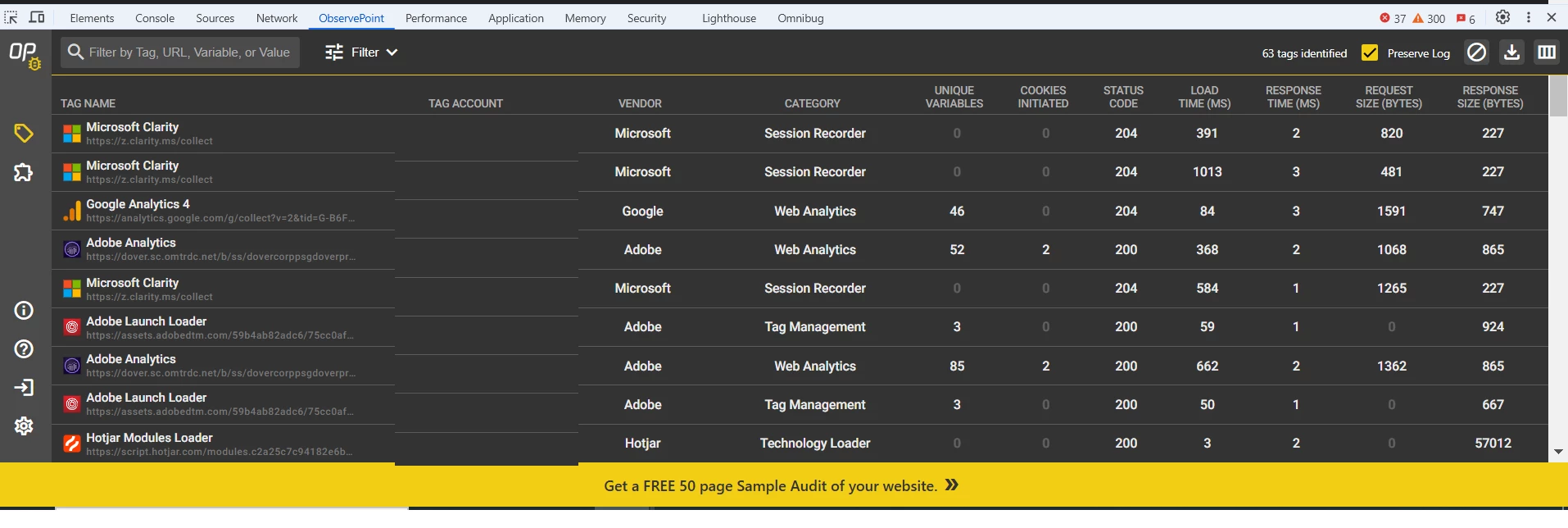1568x528 pixels.
Task: Sort by the VENDOR column header
Action: pyautogui.click(x=640, y=103)
